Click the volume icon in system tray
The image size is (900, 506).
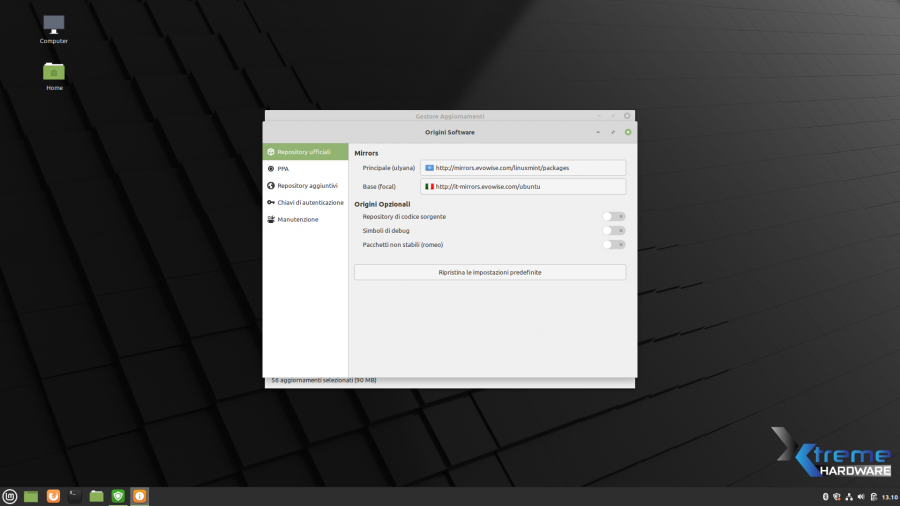[861, 497]
